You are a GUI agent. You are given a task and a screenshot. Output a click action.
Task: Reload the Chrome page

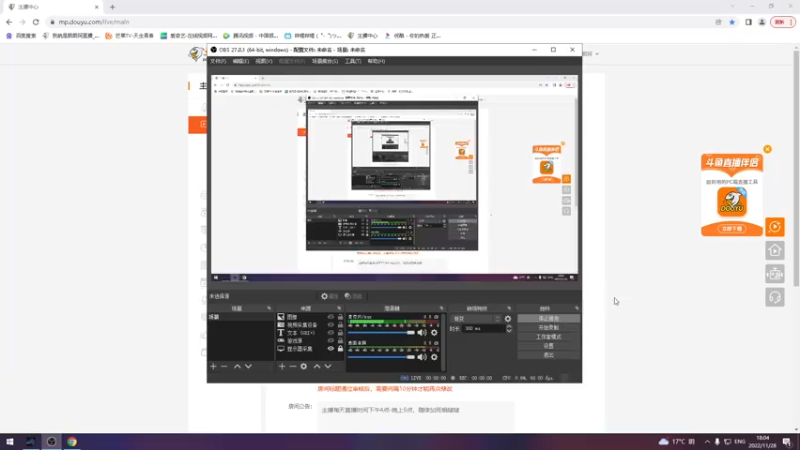[x=36, y=22]
